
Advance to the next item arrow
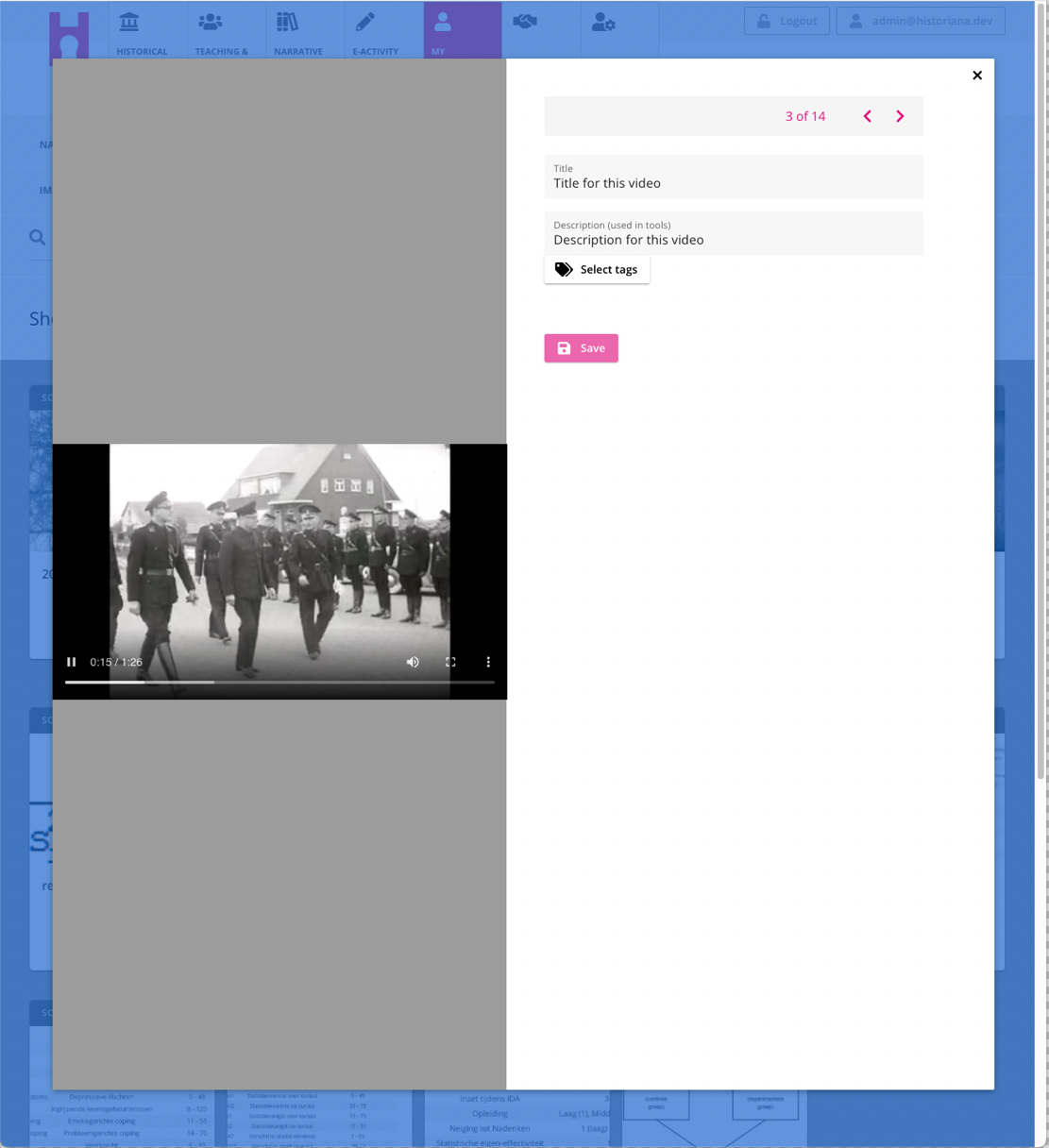click(x=900, y=116)
